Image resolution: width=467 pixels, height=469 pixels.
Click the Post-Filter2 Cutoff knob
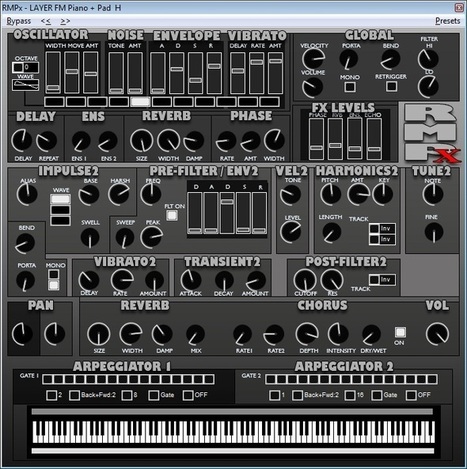click(305, 280)
